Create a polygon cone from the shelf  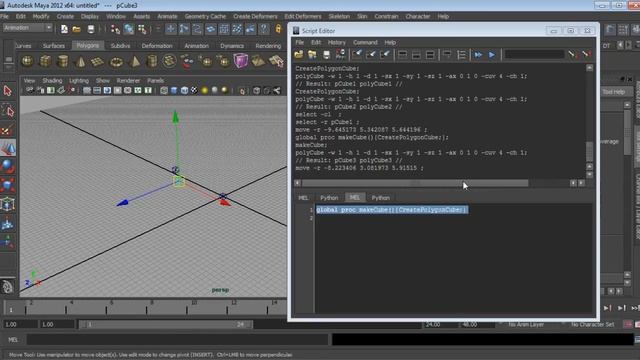80,62
